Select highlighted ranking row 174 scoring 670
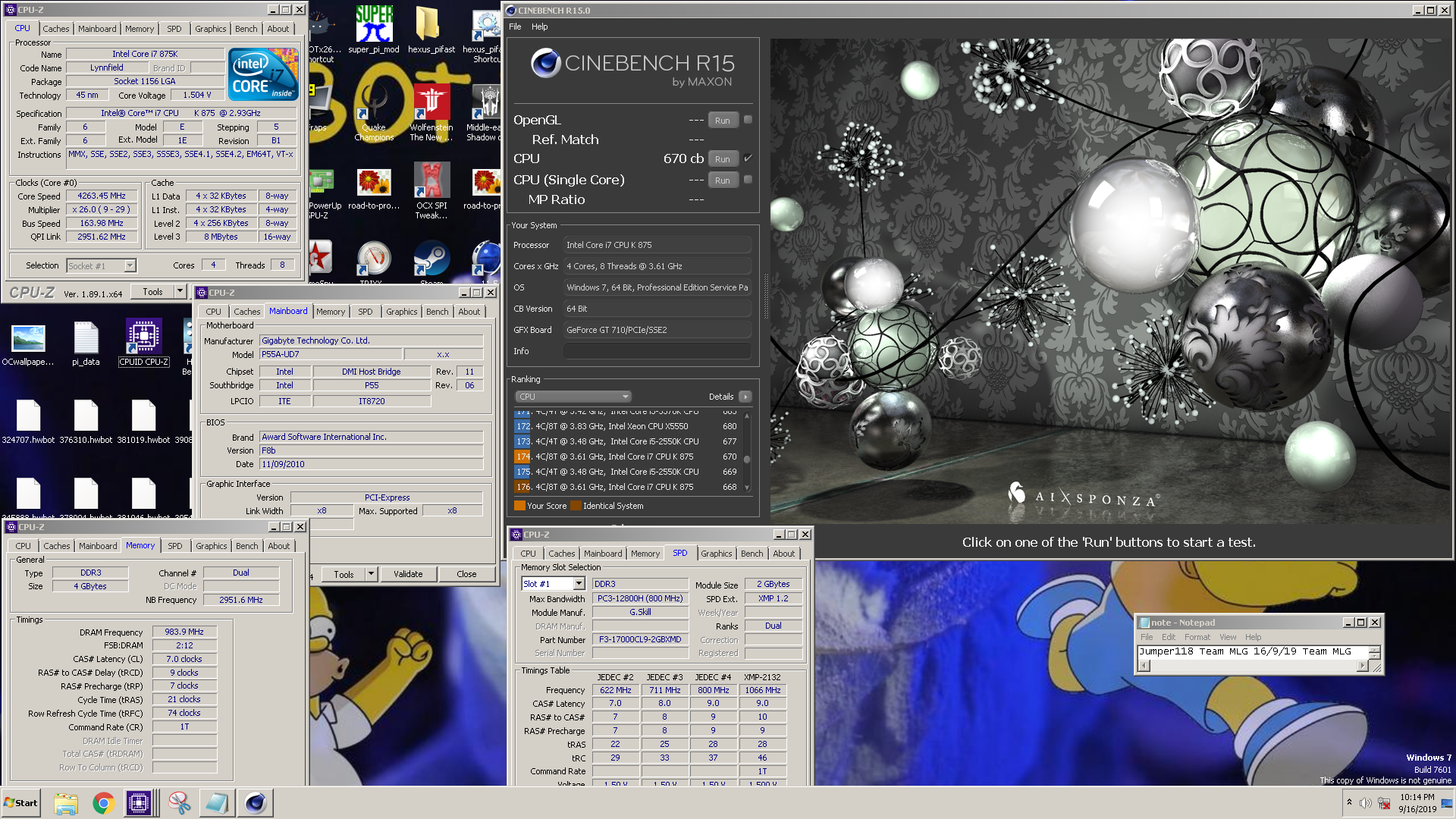The height and width of the screenshot is (819, 1456). pyautogui.click(x=626, y=457)
